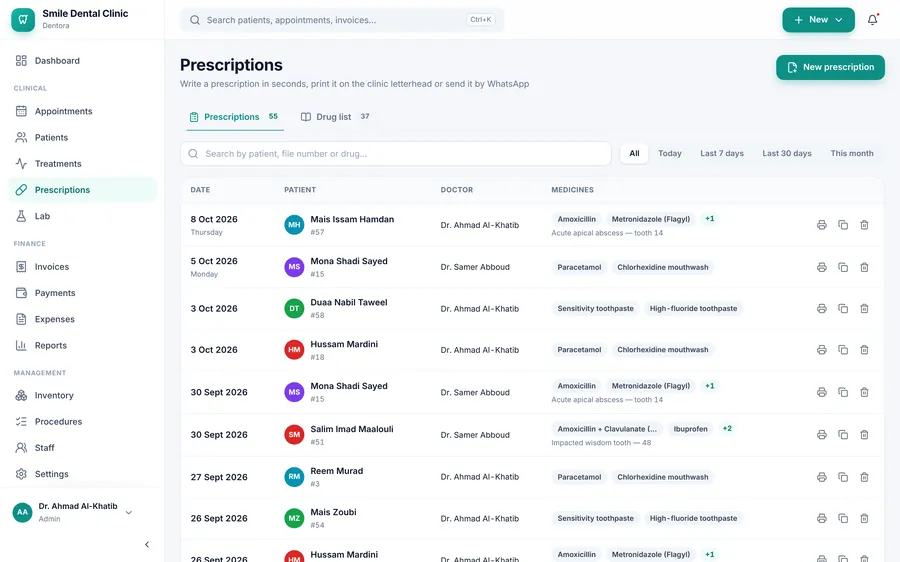Delete the Duaa Nabil Taweel prescription
Image resolution: width=900 pixels, height=562 pixels.
click(x=864, y=308)
